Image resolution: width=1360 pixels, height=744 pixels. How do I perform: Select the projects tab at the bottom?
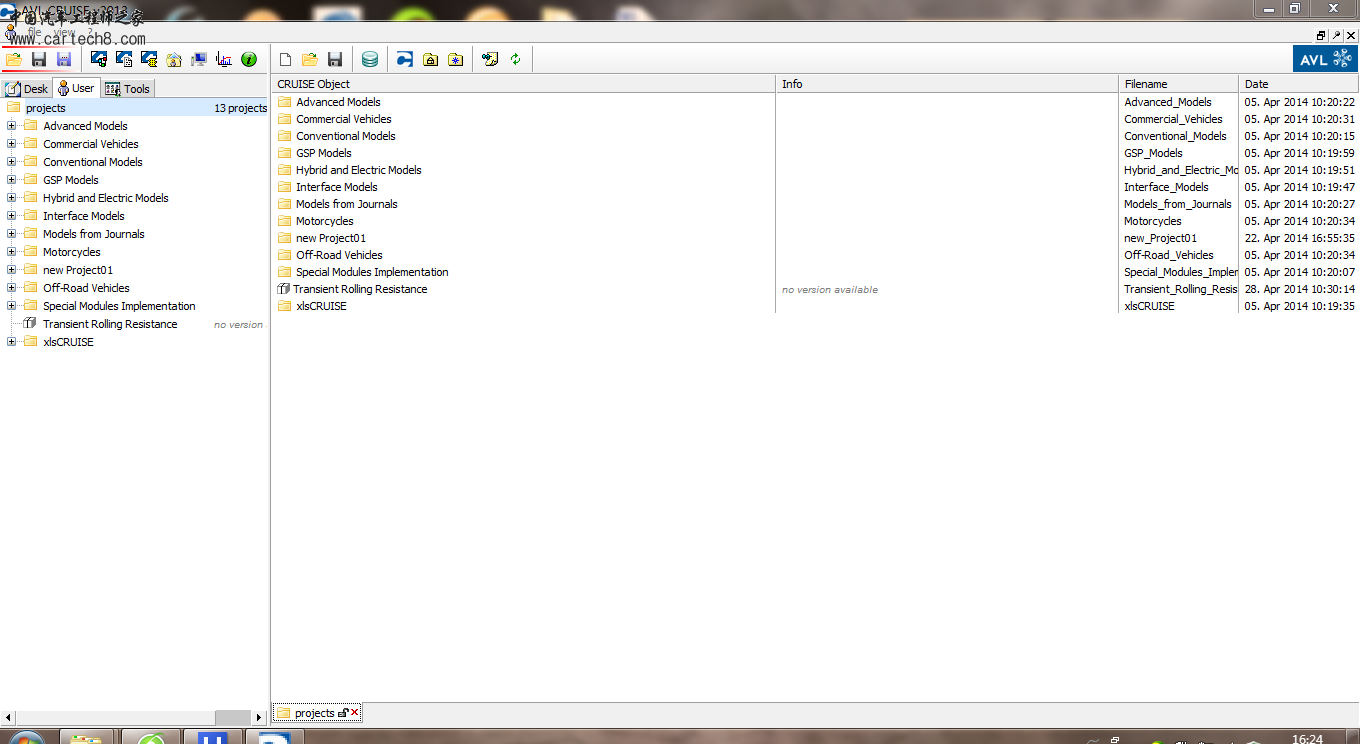[x=315, y=713]
